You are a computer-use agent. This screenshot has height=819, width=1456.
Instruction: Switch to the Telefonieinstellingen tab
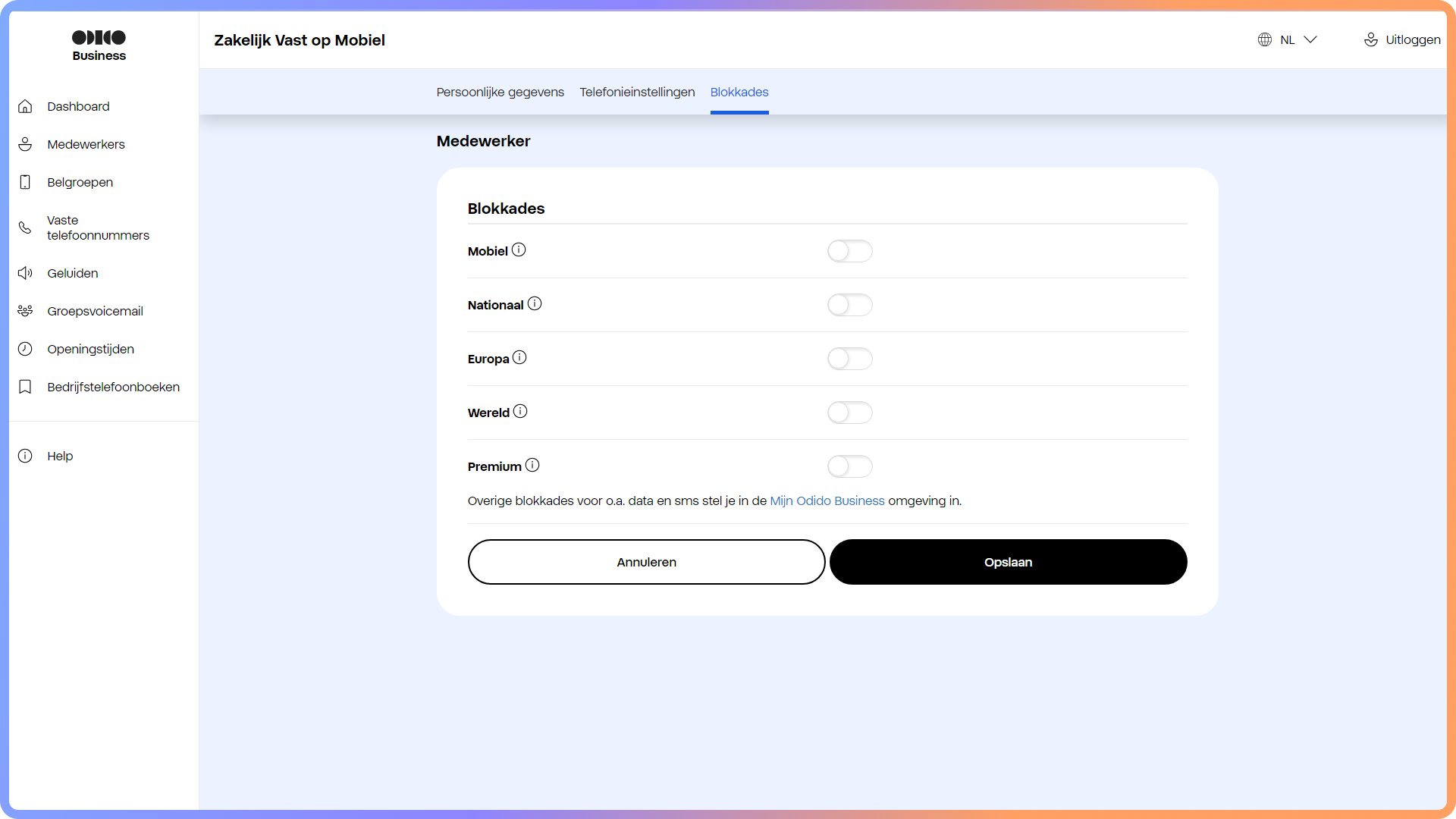coord(637,92)
